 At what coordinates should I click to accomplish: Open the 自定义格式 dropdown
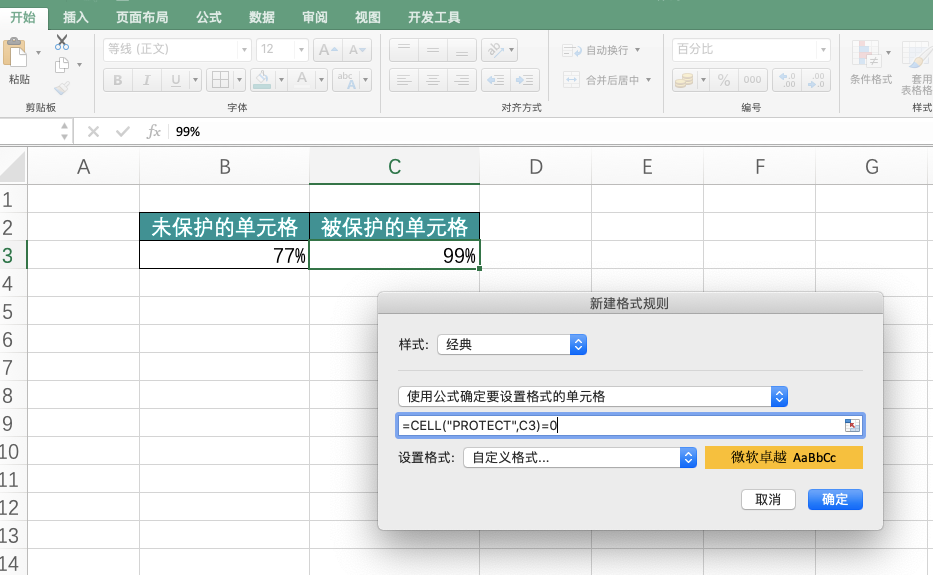point(580,457)
